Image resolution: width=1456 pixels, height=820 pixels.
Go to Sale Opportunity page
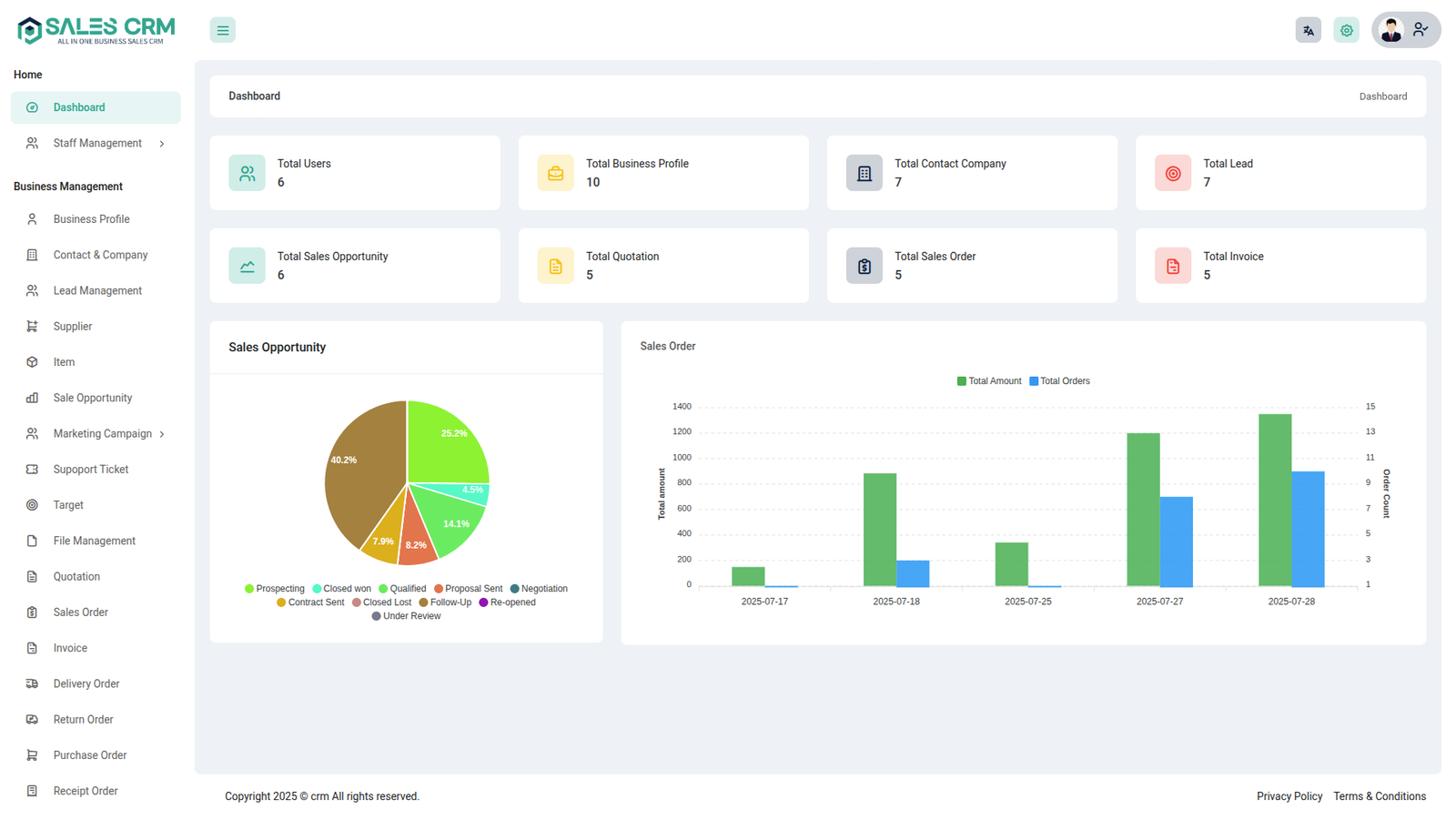pos(92,398)
